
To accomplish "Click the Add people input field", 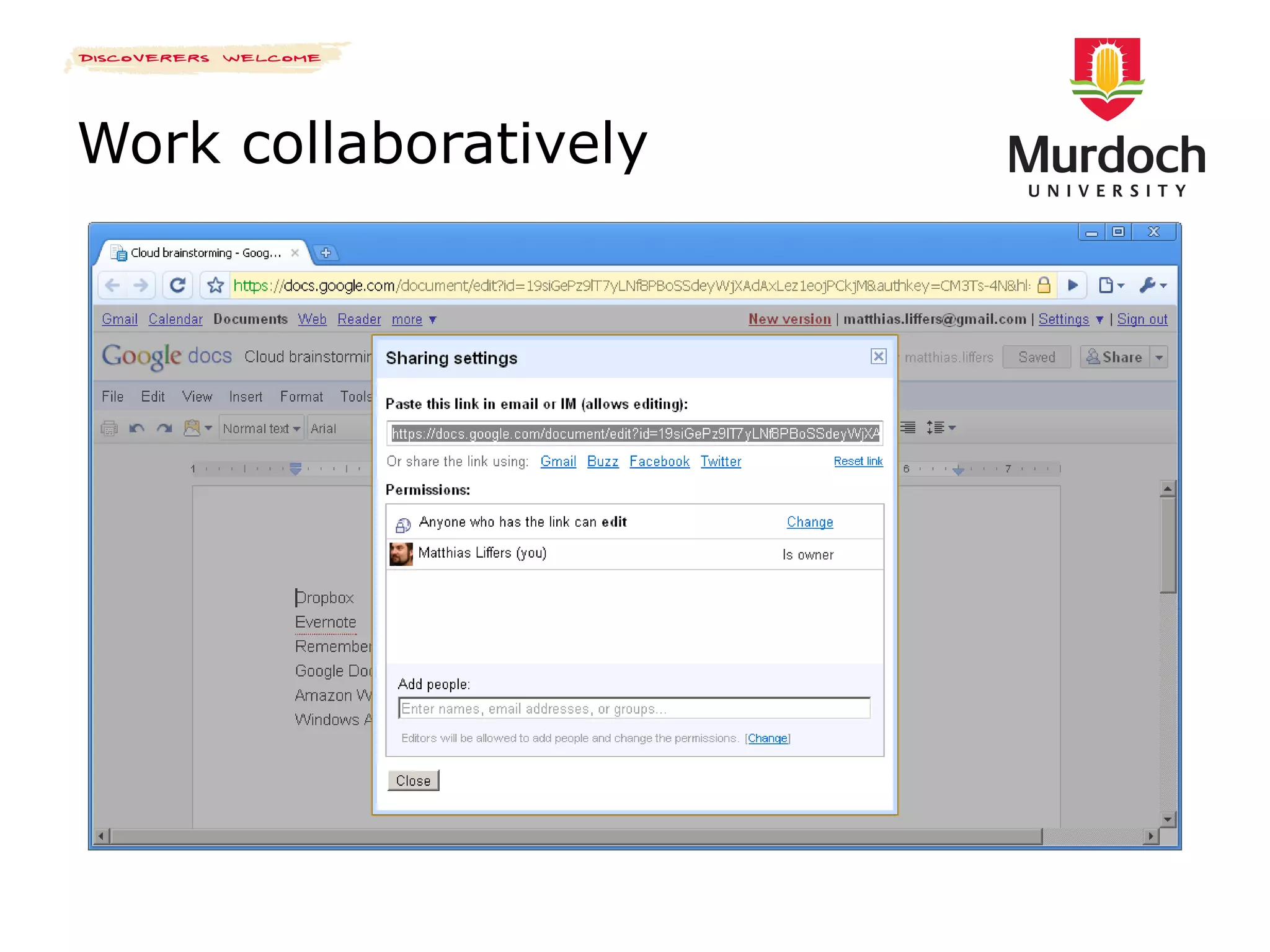I will coord(634,708).
